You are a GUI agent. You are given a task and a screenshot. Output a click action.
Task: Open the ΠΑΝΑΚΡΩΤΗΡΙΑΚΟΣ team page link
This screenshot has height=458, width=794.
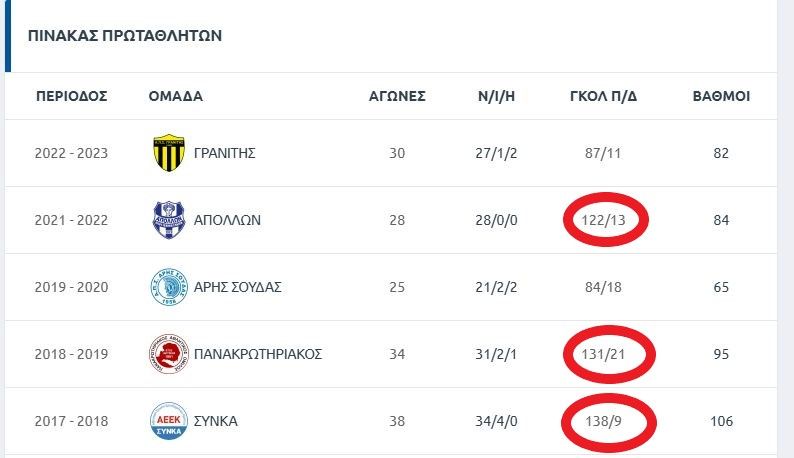259,354
